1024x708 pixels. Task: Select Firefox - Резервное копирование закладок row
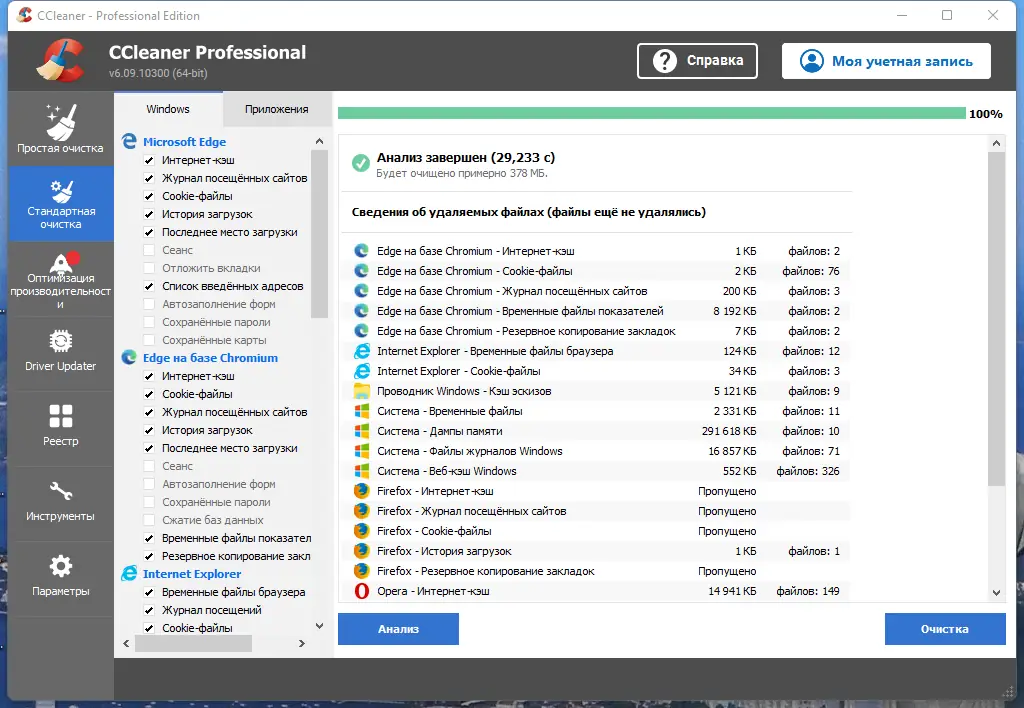[596, 571]
